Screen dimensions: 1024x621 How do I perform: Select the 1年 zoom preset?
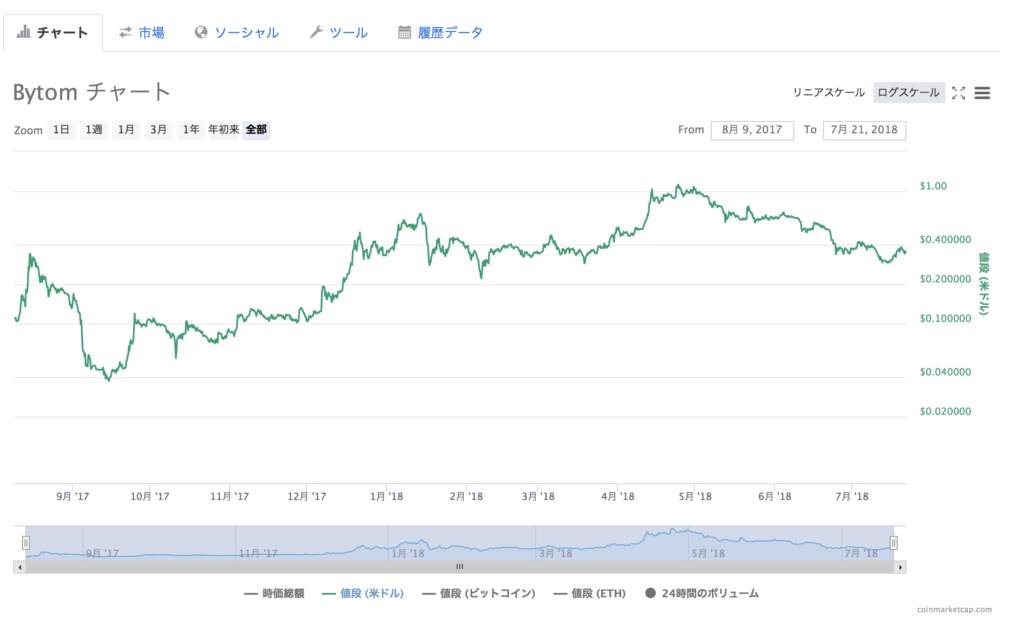coord(190,130)
